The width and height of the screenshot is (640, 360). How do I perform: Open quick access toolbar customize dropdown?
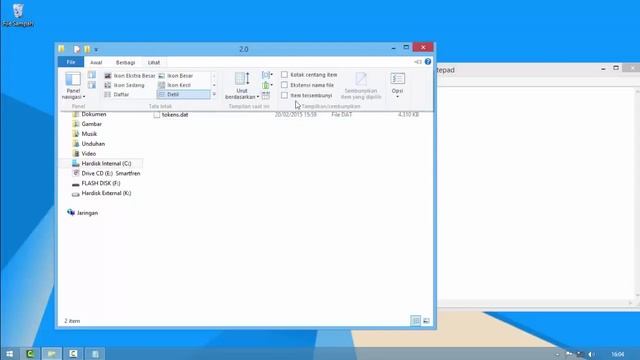[x=96, y=50]
